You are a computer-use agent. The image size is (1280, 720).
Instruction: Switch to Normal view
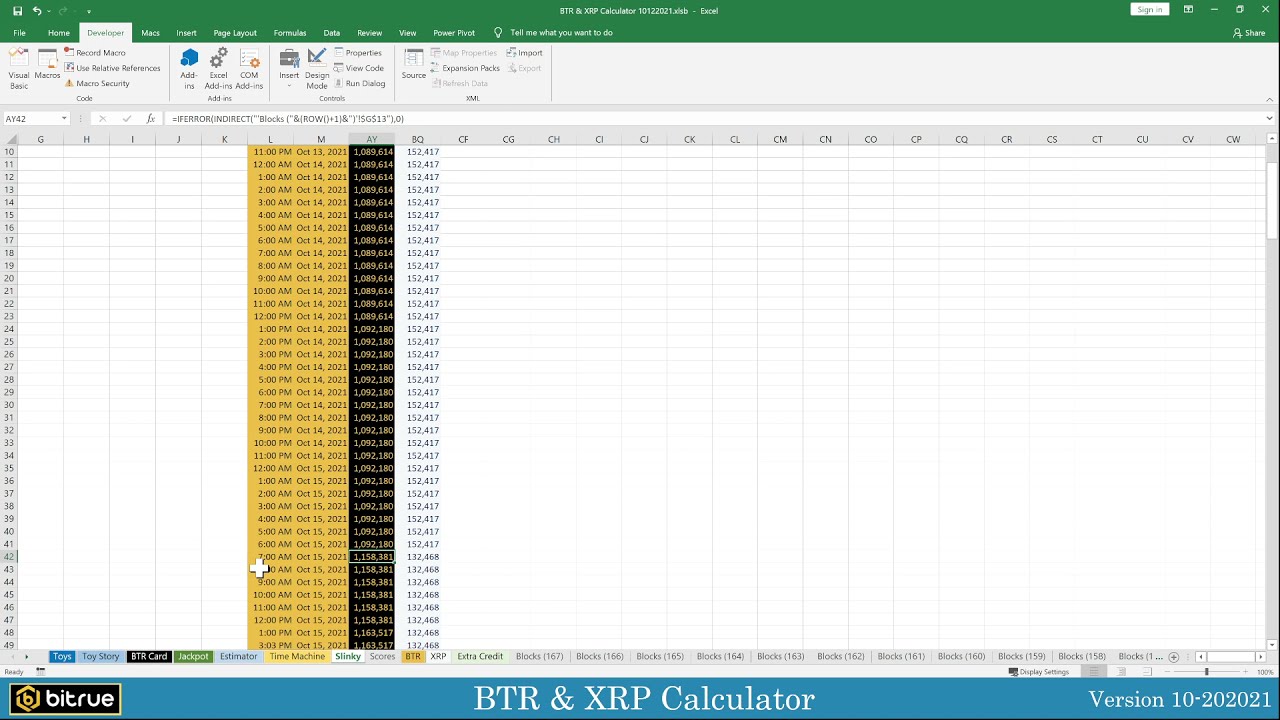pos(1094,672)
